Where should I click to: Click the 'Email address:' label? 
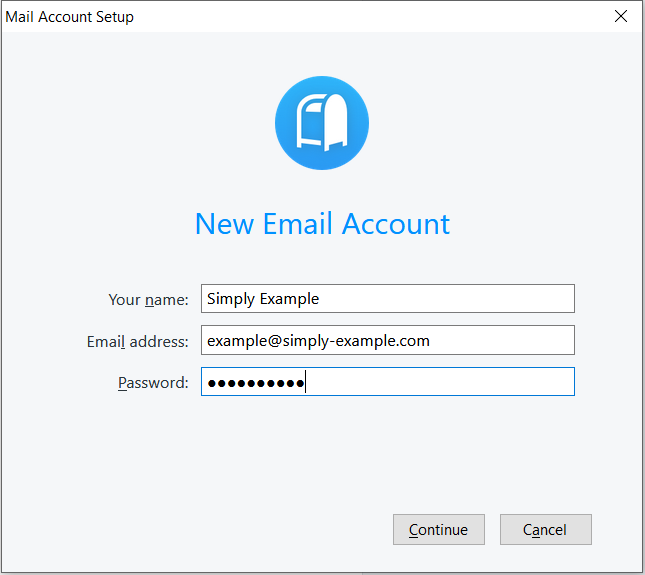tap(137, 342)
